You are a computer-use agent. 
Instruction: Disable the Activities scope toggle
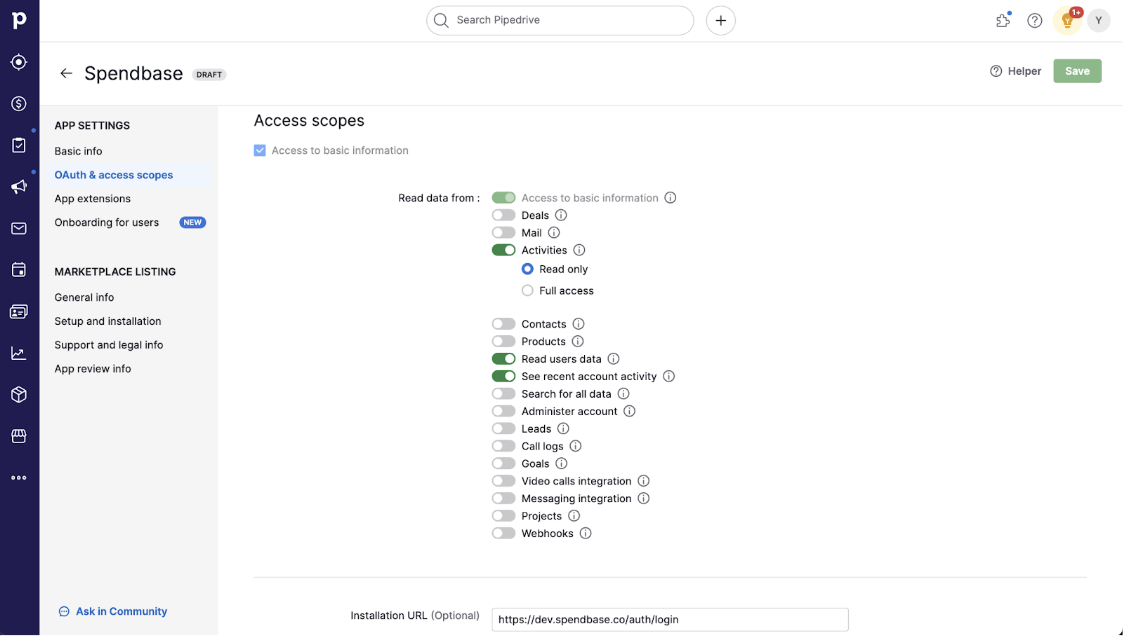tap(504, 250)
